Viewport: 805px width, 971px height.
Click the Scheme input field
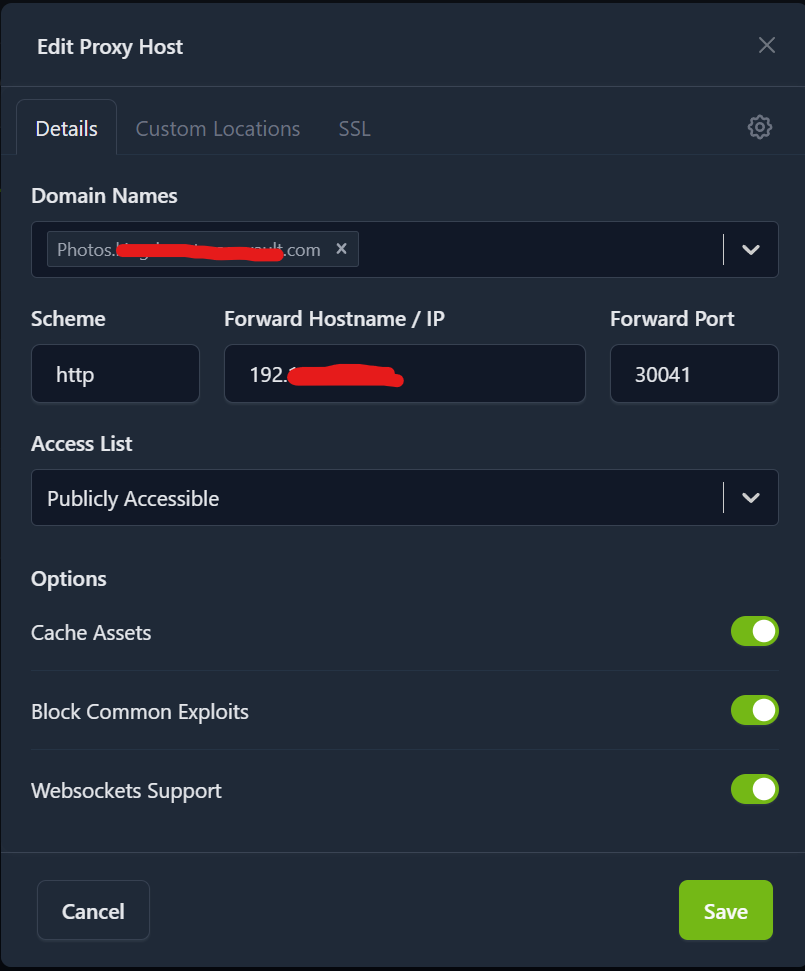115,374
